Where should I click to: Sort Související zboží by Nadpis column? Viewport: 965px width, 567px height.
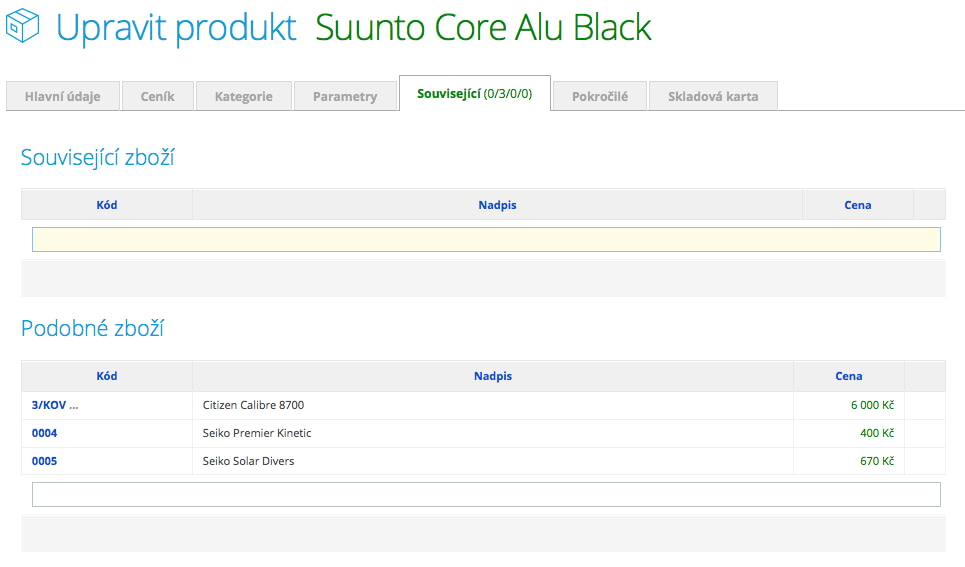pos(497,205)
